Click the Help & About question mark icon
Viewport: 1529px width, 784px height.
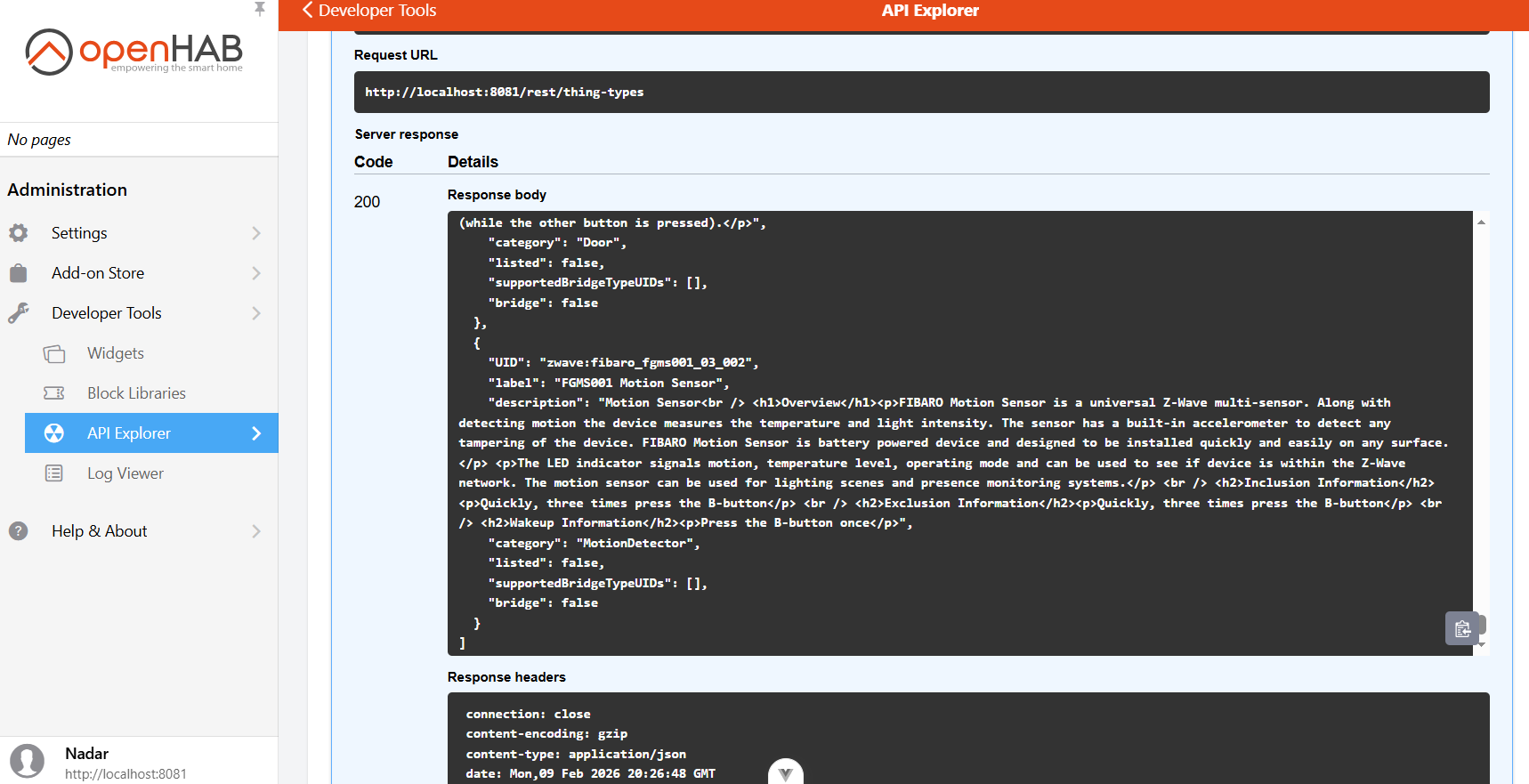point(19,531)
